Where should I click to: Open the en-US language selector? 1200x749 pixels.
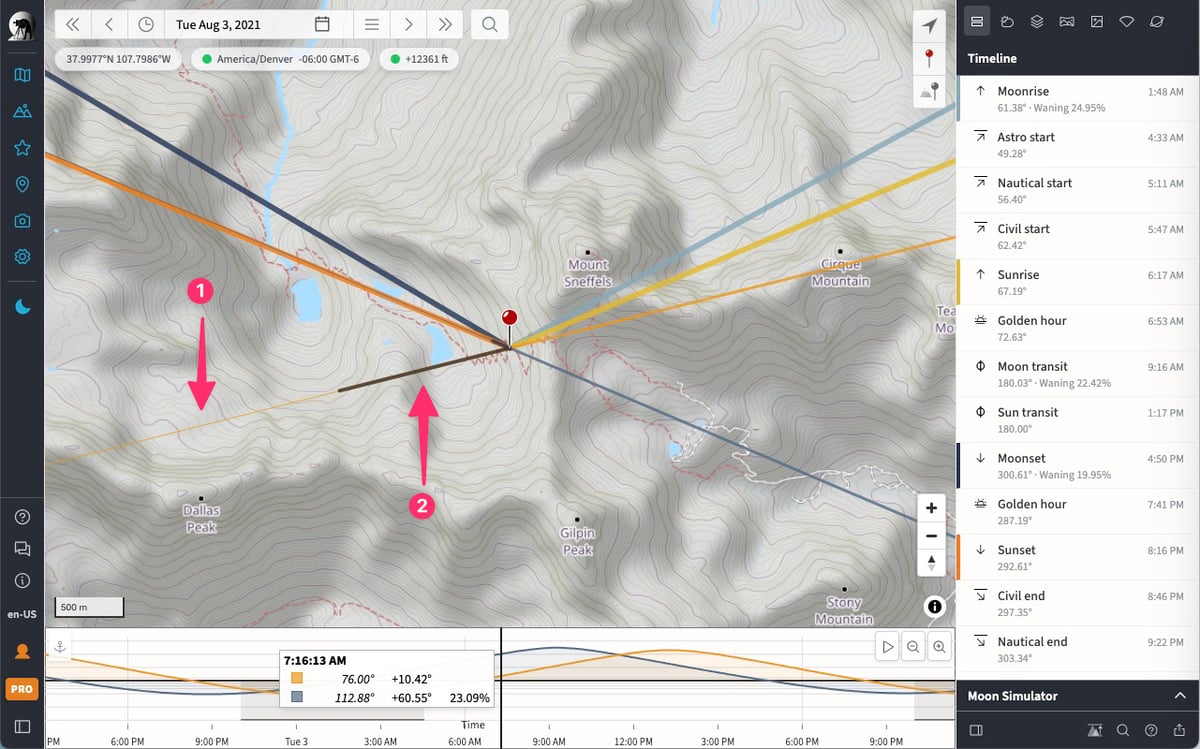click(22, 614)
